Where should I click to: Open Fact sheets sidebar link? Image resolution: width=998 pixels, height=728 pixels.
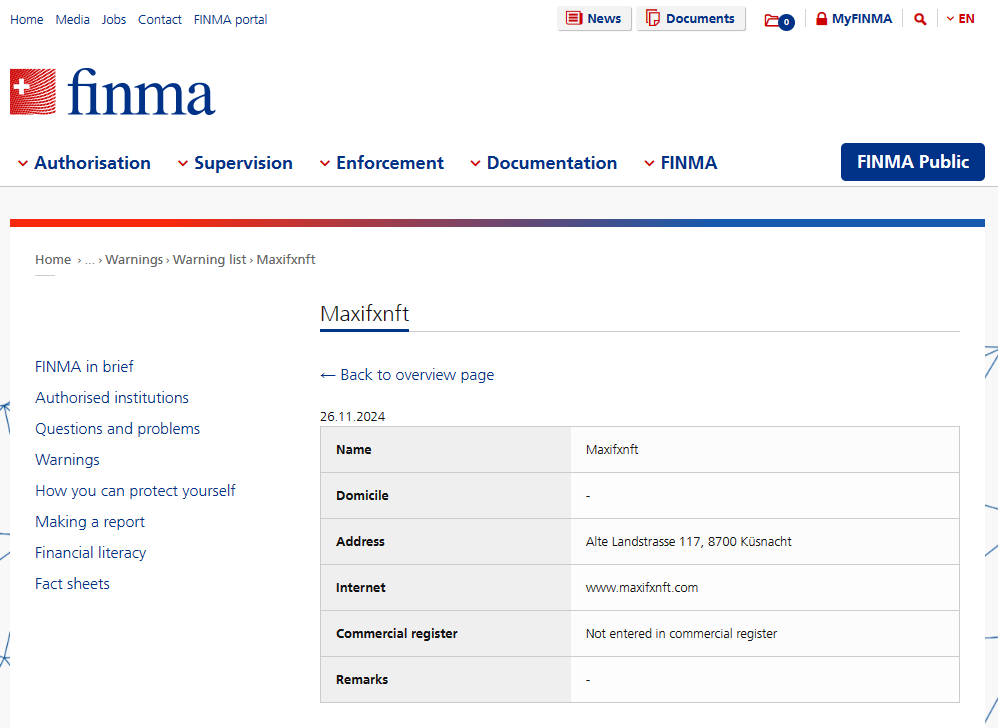73,584
